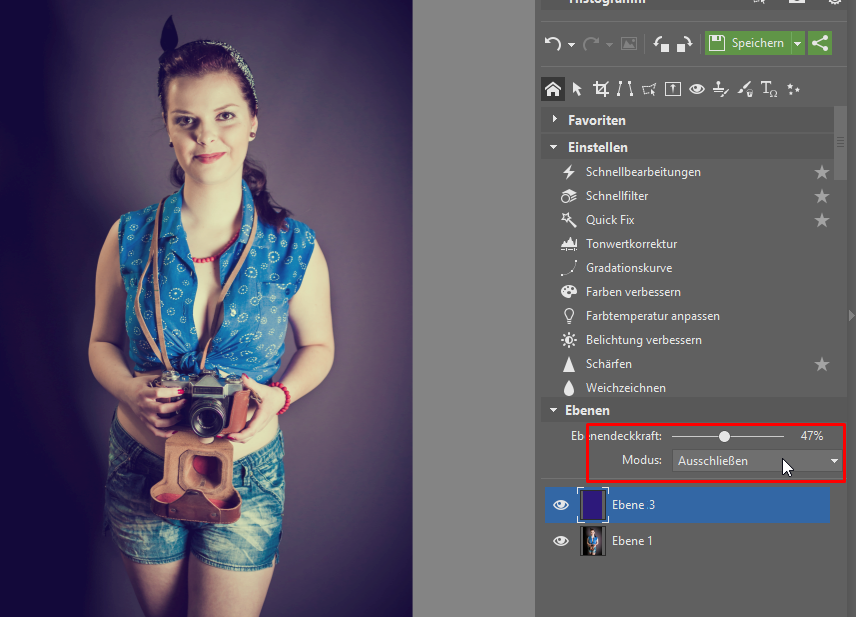
Task: Toggle favorite star for Schärfen
Action: (822, 365)
